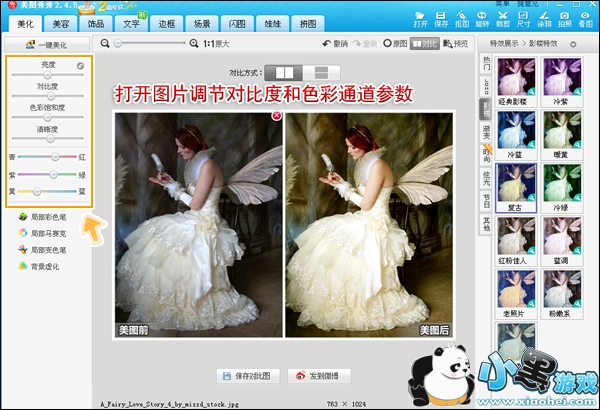Open the 节日 effects category tab

pyautogui.click(x=486, y=201)
